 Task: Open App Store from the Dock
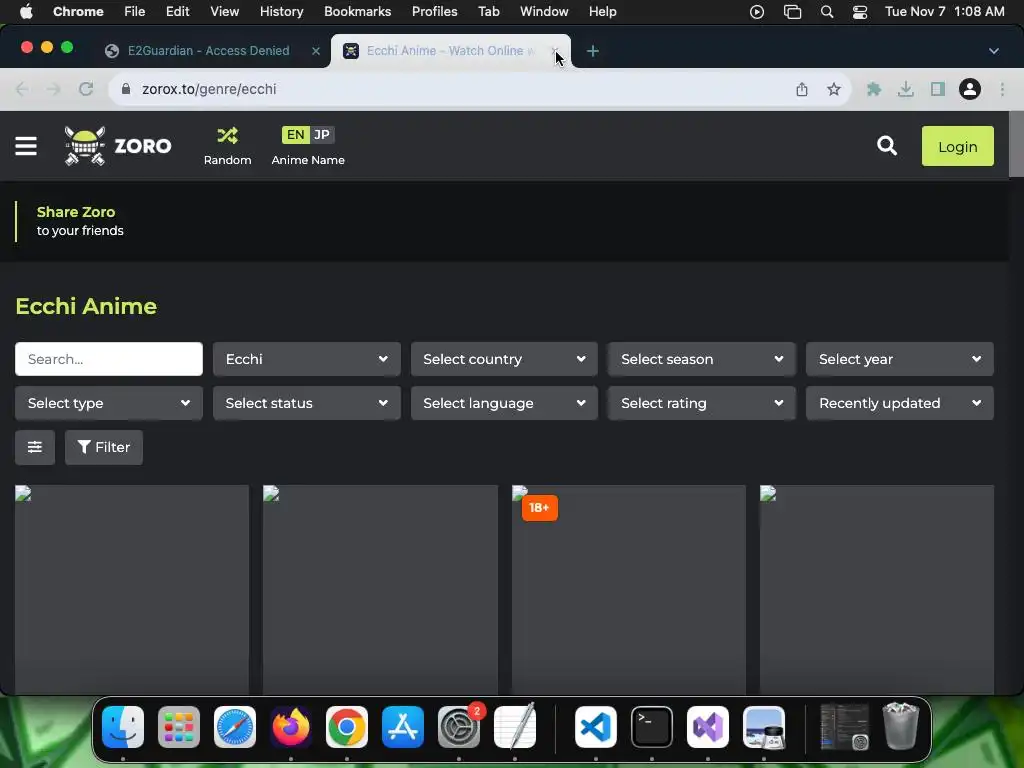pyautogui.click(x=403, y=727)
